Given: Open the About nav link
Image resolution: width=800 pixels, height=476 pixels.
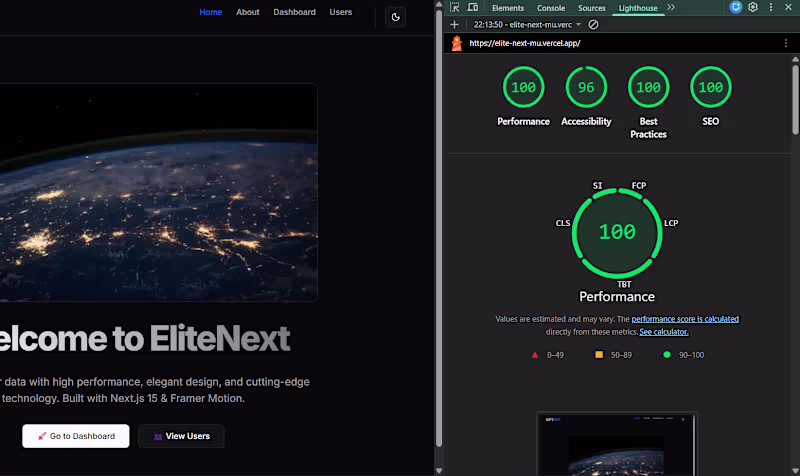Looking at the screenshot, I should click(247, 12).
